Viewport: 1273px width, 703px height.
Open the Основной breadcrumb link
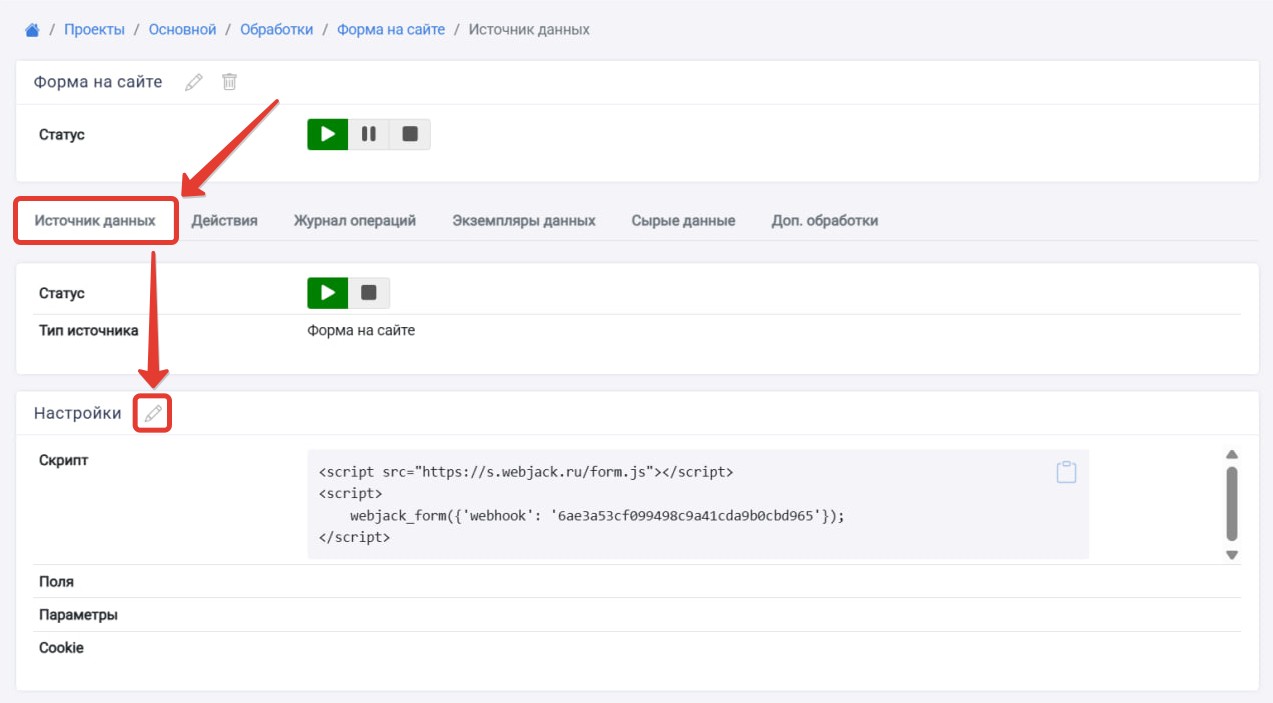(182, 30)
